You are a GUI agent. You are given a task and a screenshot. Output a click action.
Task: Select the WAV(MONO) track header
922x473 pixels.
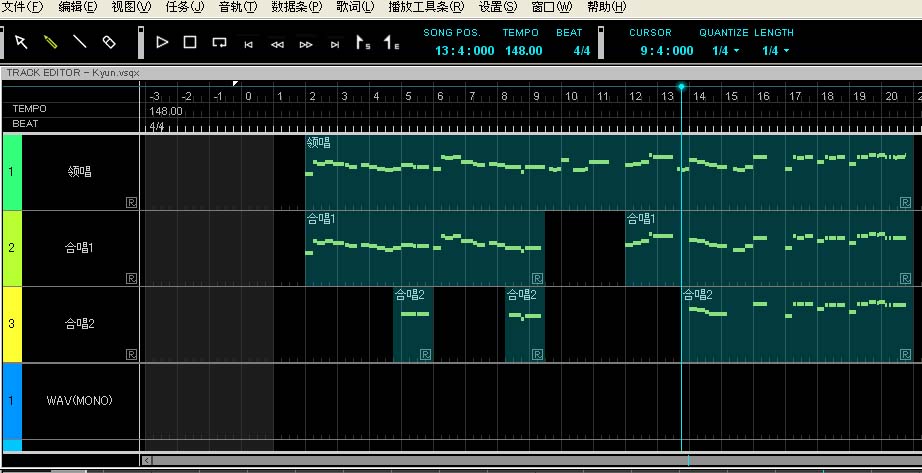coord(79,401)
